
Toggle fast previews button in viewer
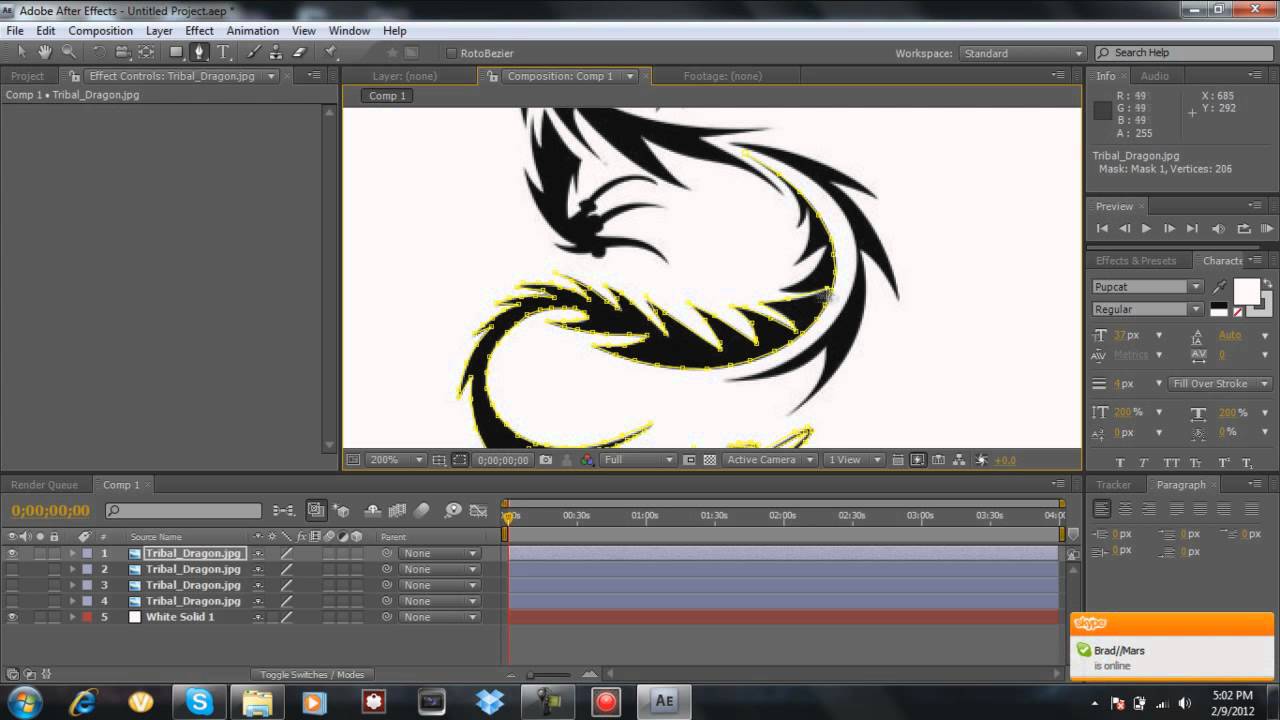click(916, 460)
